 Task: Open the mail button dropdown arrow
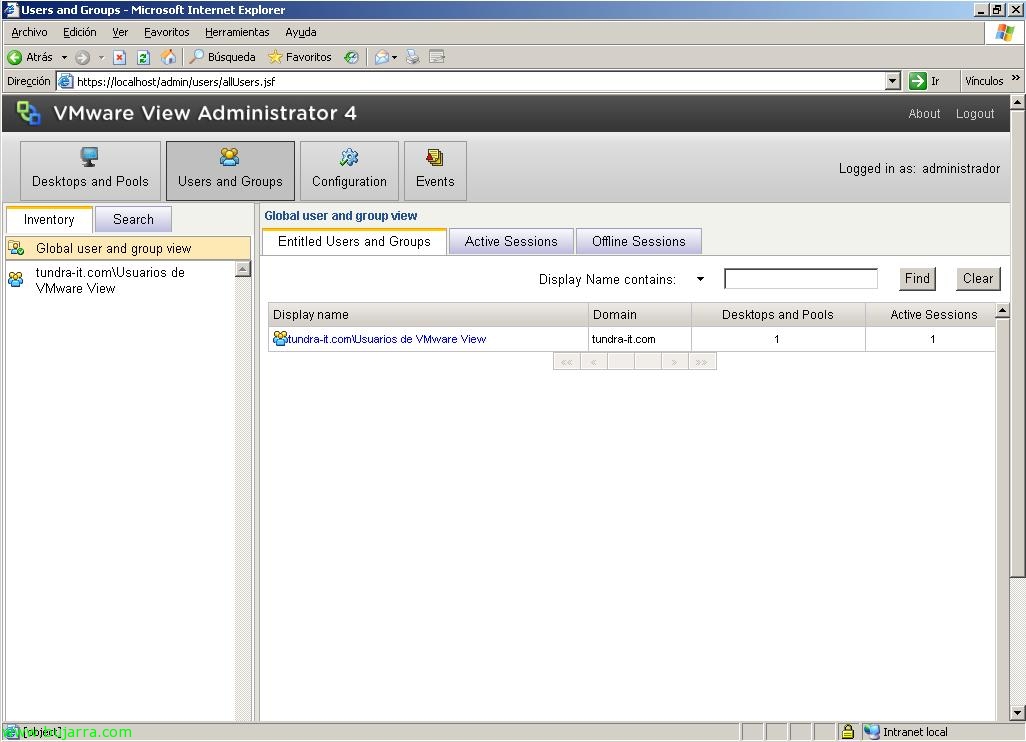click(394, 58)
